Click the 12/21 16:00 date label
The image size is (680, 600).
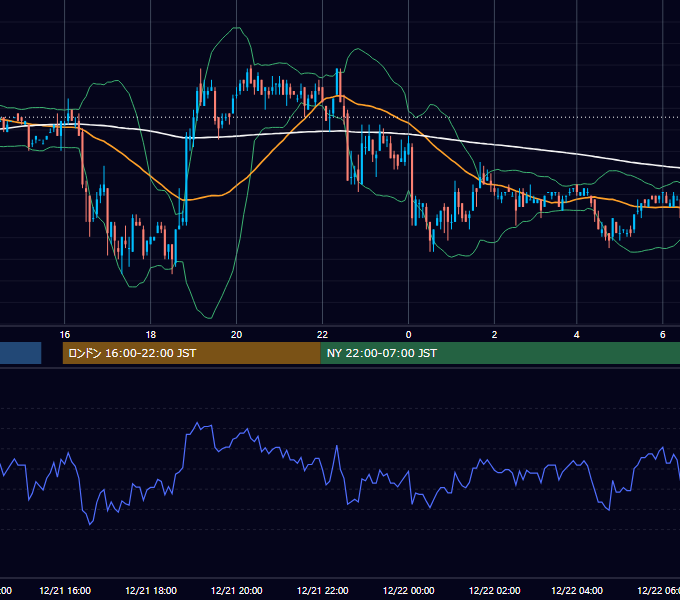click(x=65, y=590)
